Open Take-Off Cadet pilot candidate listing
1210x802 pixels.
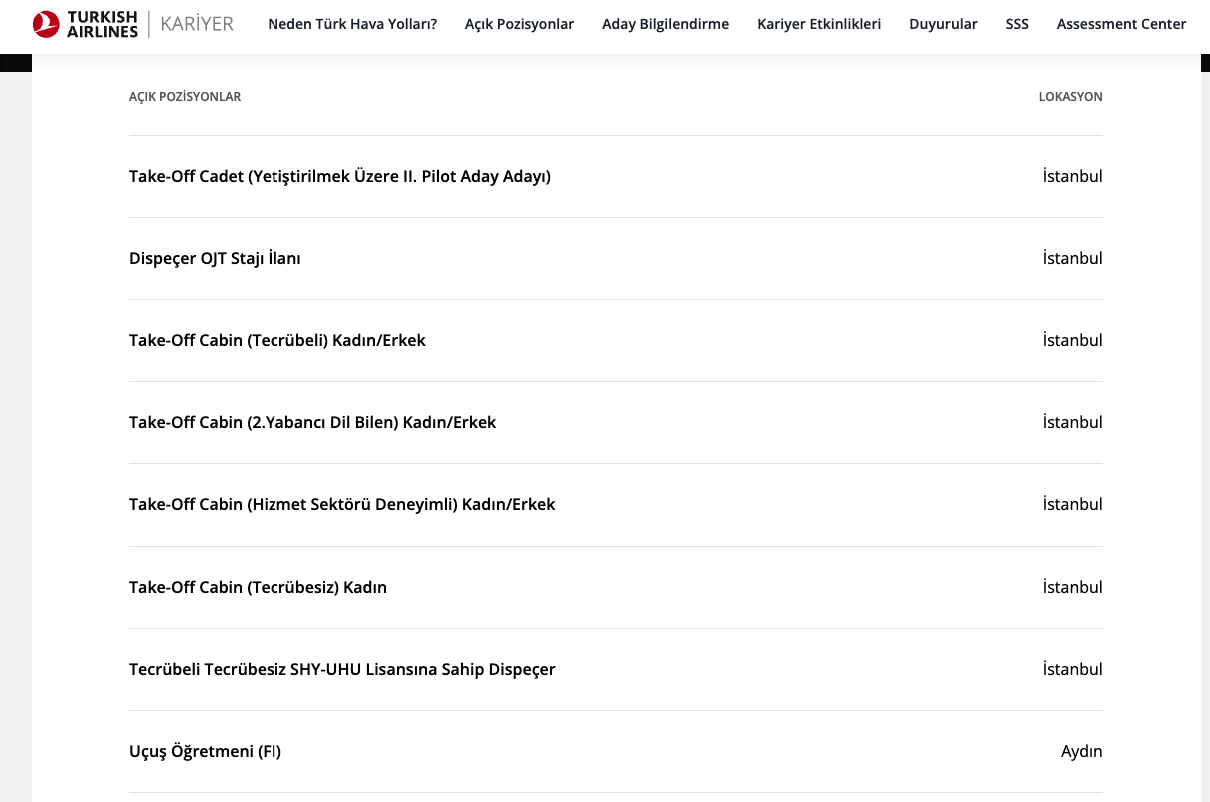pos(340,177)
